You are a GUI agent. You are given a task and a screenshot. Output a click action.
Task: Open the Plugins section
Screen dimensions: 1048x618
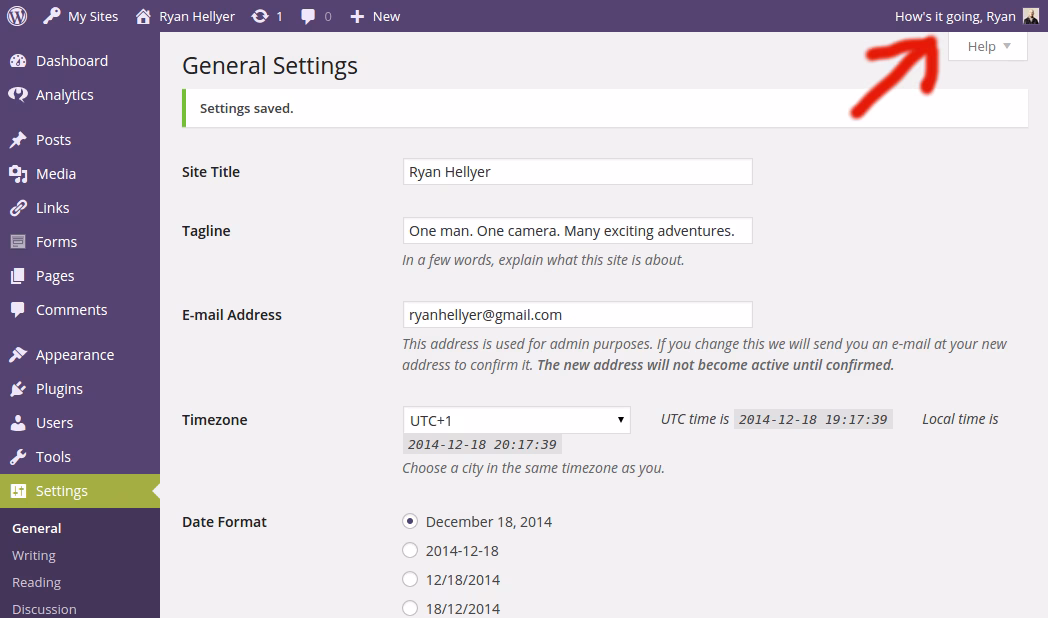click(59, 389)
